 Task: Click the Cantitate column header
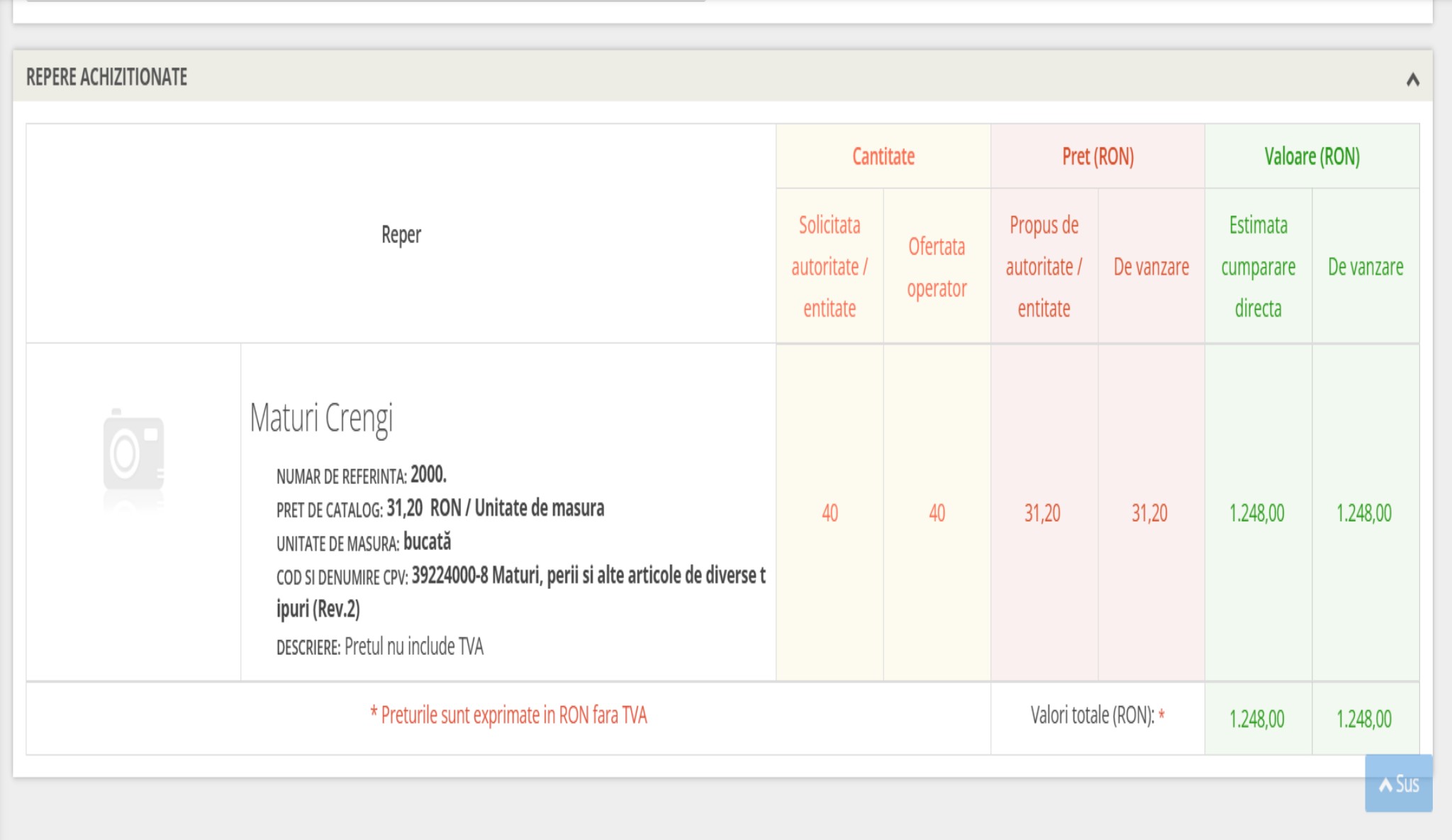(883, 157)
